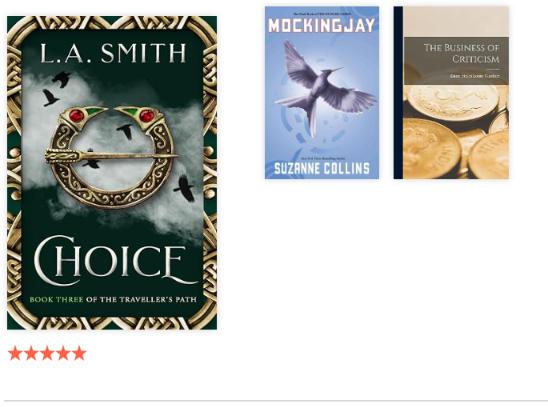Click the gold coins on the Criticism cover
The image size is (548, 407).
coord(456,132)
